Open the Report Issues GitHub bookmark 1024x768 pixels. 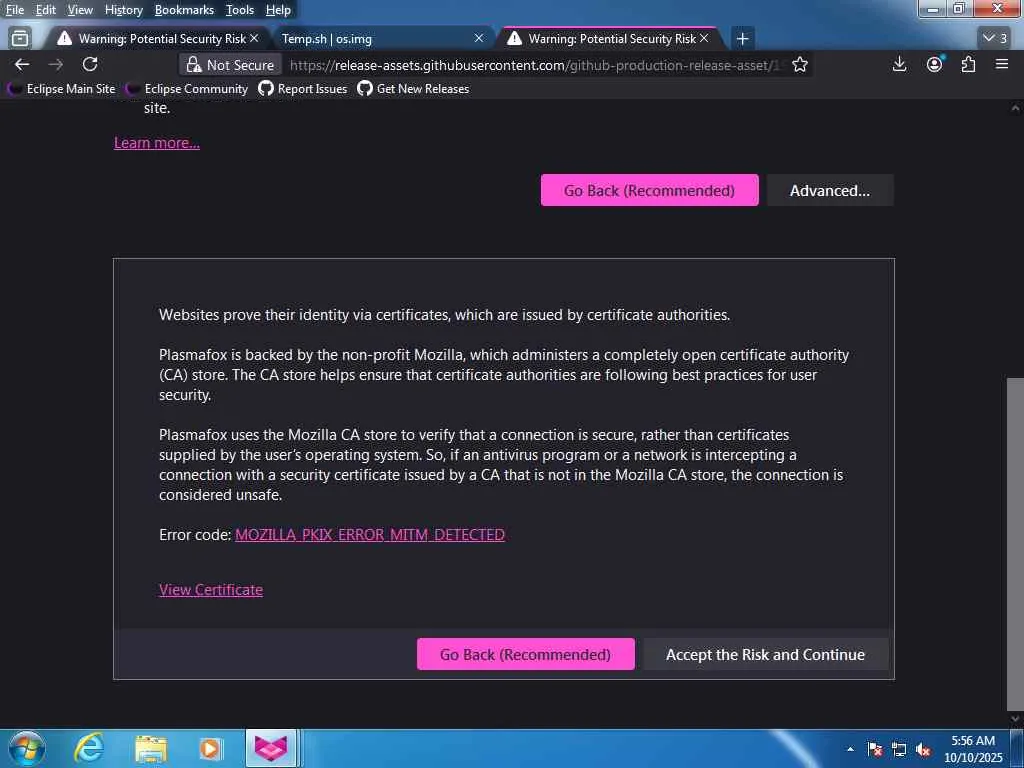[302, 89]
